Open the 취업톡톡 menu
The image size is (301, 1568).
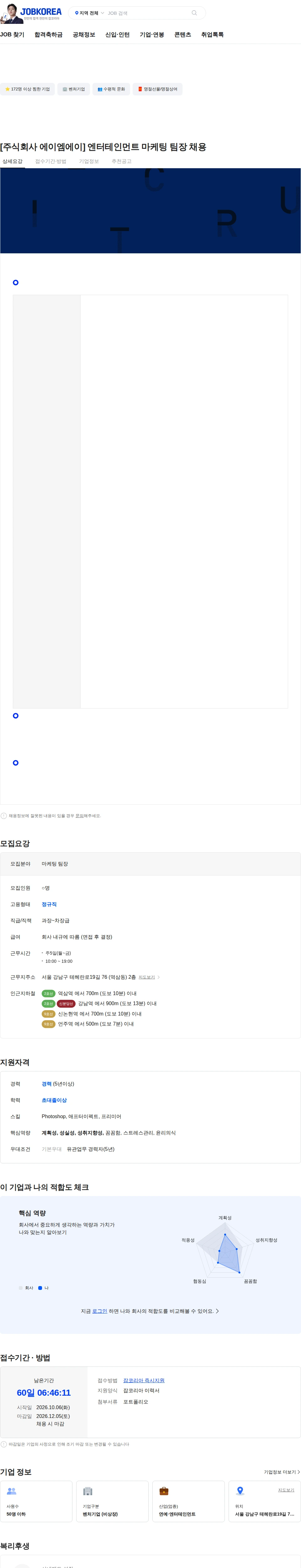coord(212,35)
